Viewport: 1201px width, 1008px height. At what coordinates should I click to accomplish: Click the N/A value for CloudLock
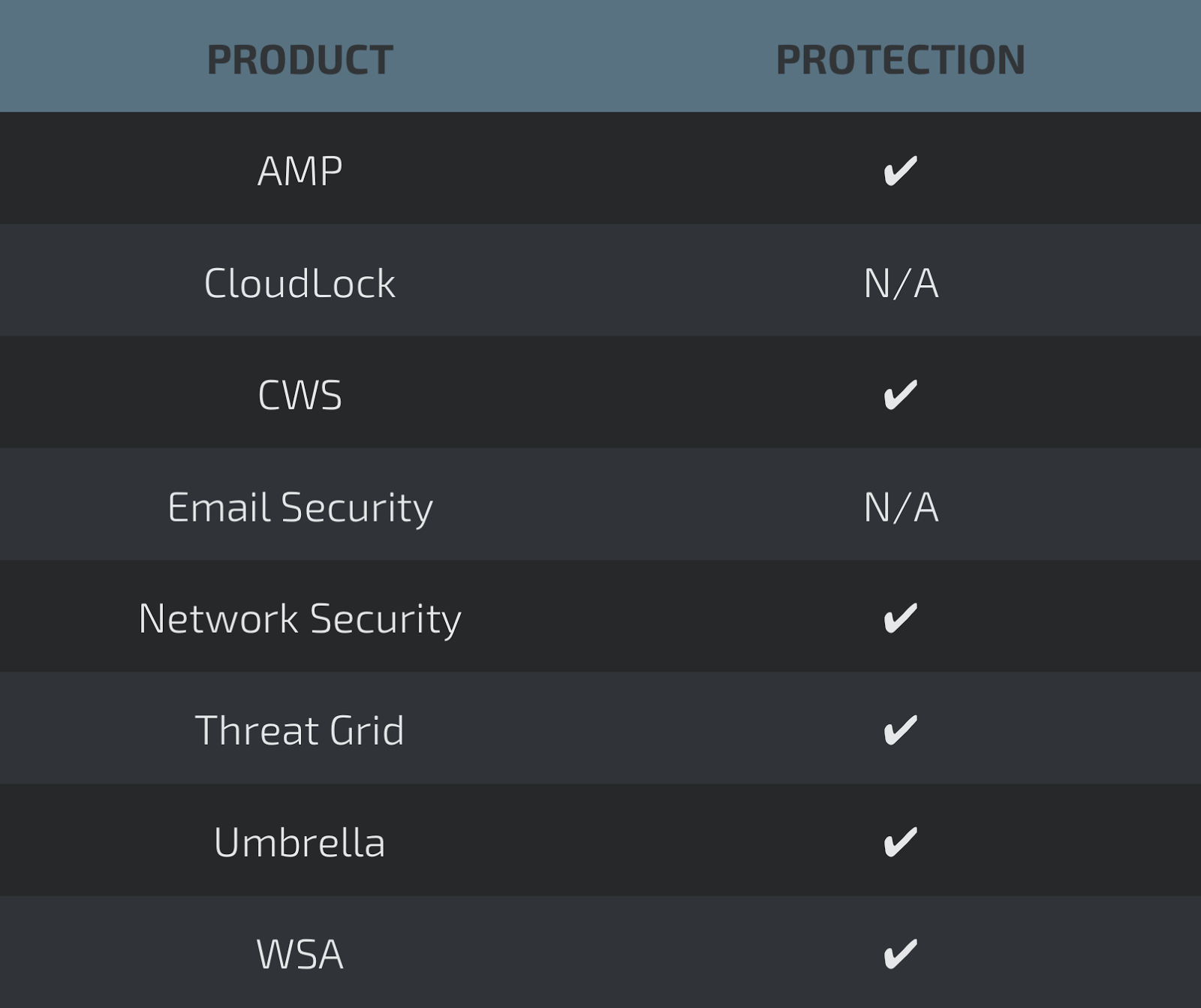pos(900,284)
